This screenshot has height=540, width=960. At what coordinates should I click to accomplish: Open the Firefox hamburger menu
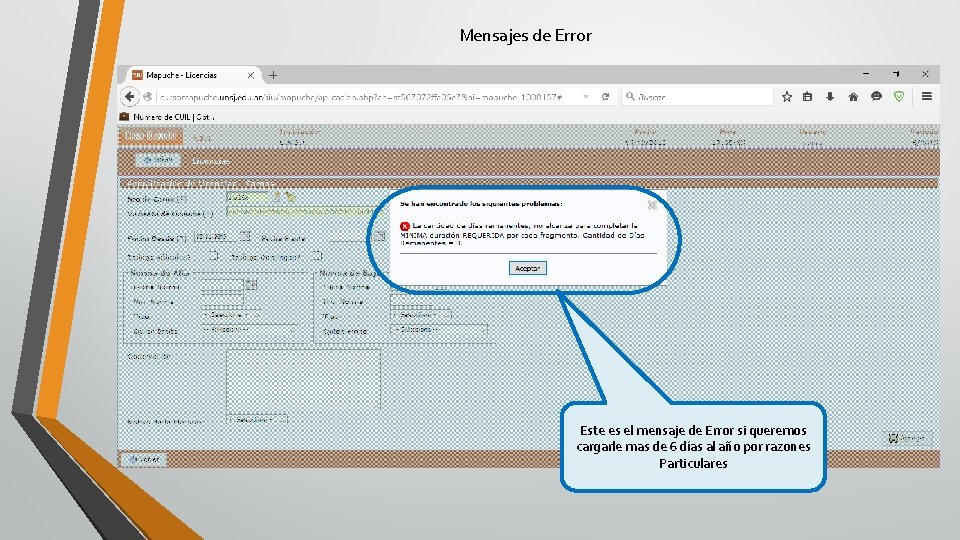(x=926, y=96)
